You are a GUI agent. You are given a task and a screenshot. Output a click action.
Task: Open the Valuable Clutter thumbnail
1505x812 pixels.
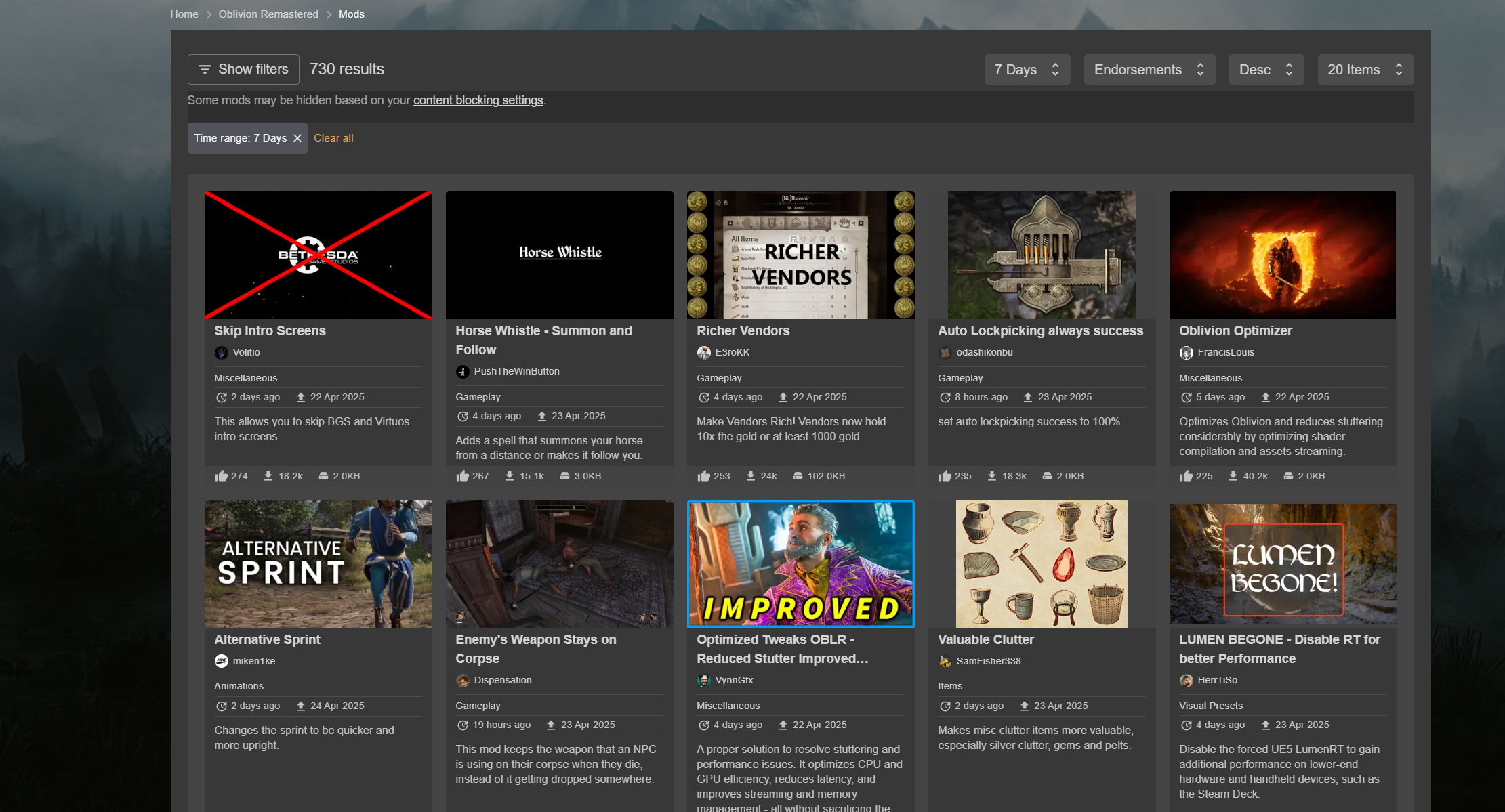click(x=1042, y=563)
